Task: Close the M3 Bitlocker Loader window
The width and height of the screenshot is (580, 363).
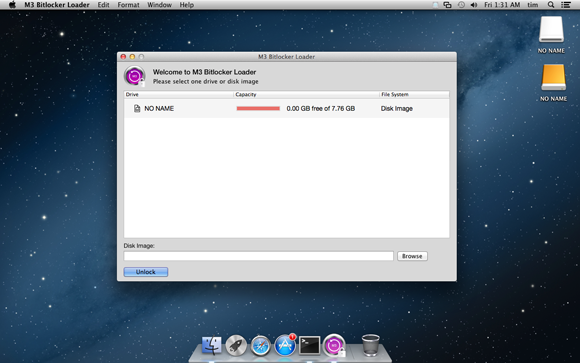Action: (123, 57)
